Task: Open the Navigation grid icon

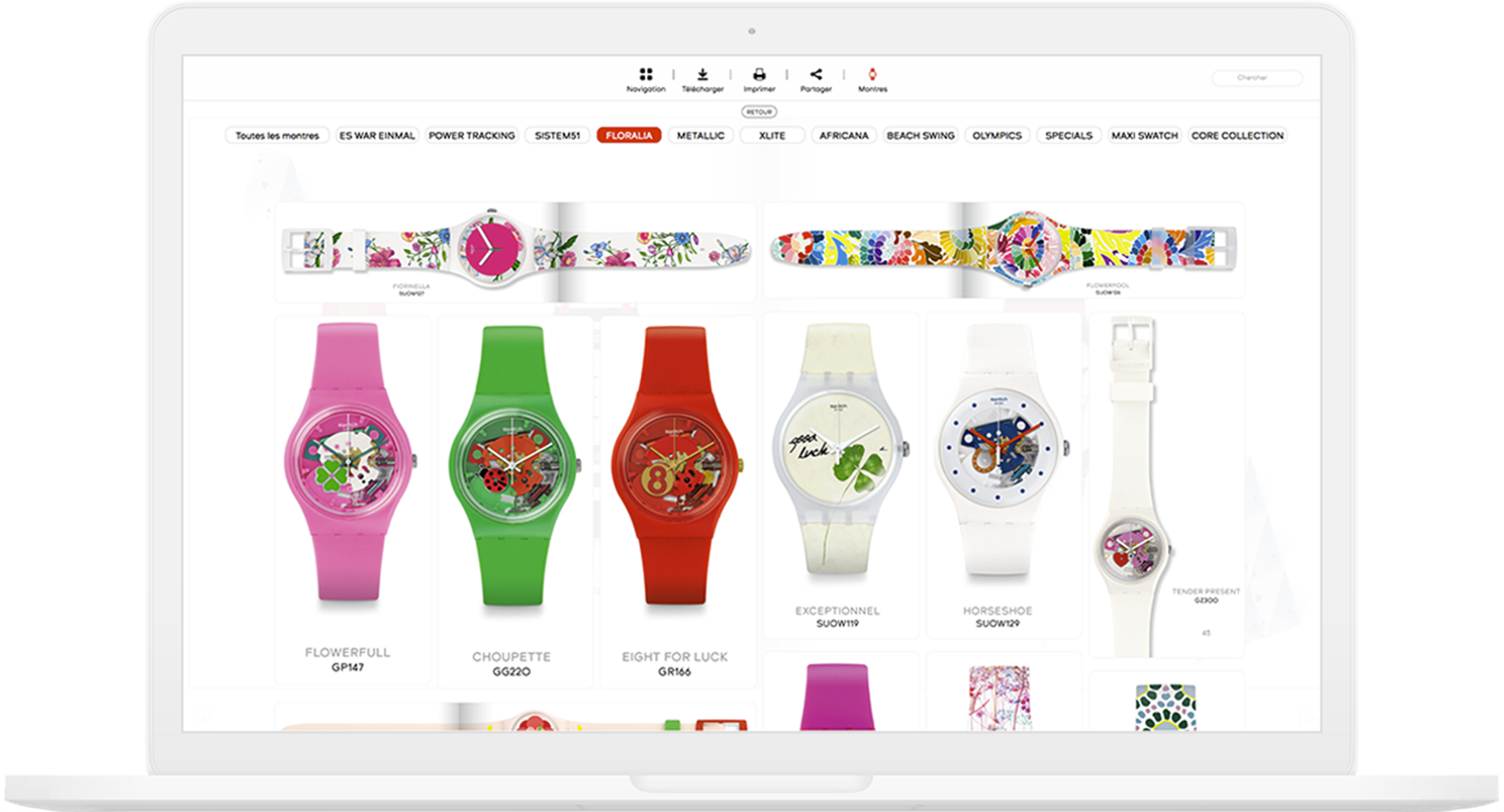Action: click(x=646, y=74)
